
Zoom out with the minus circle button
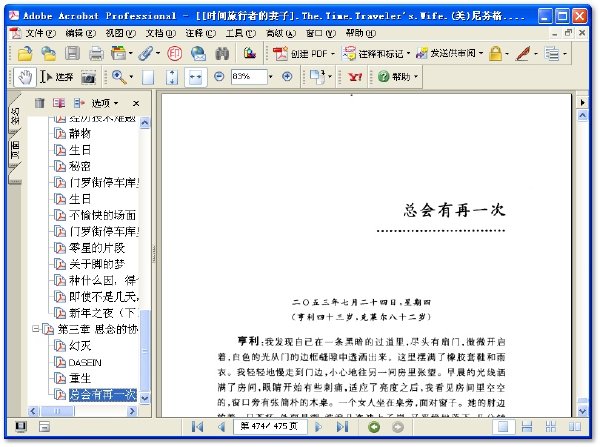[219, 77]
